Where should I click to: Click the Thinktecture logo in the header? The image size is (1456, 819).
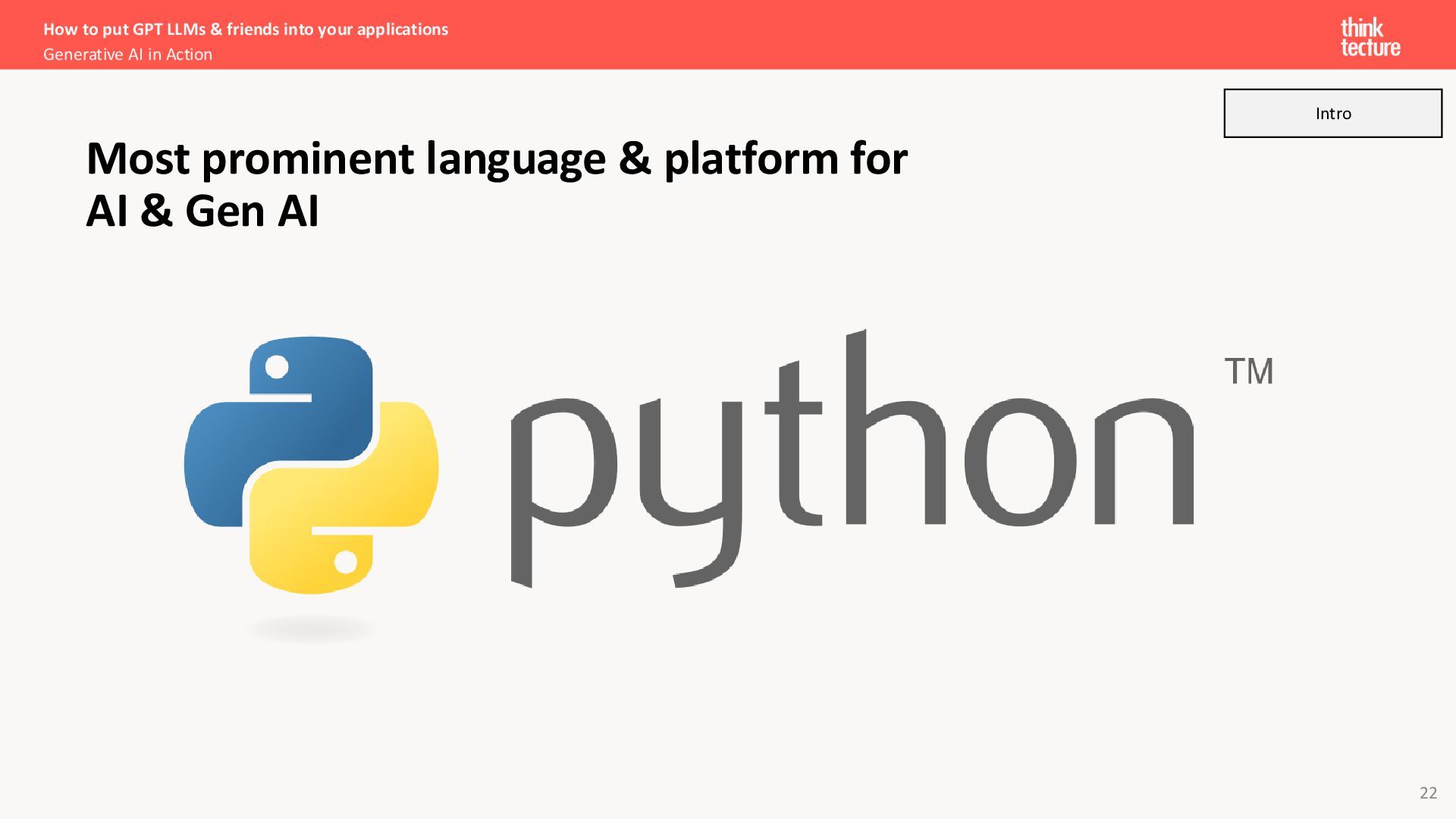(x=1370, y=37)
